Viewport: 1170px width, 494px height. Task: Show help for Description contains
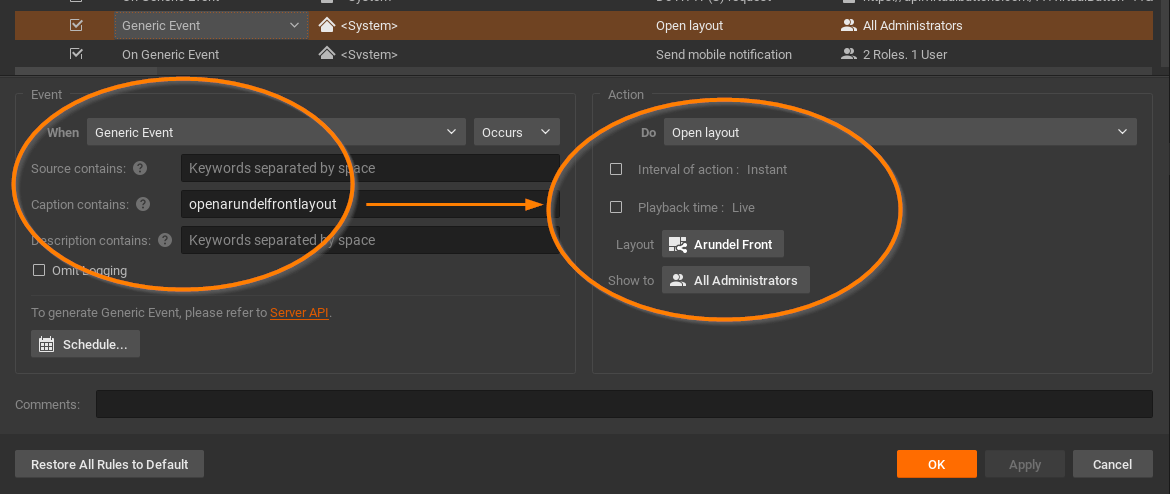[x=166, y=240]
